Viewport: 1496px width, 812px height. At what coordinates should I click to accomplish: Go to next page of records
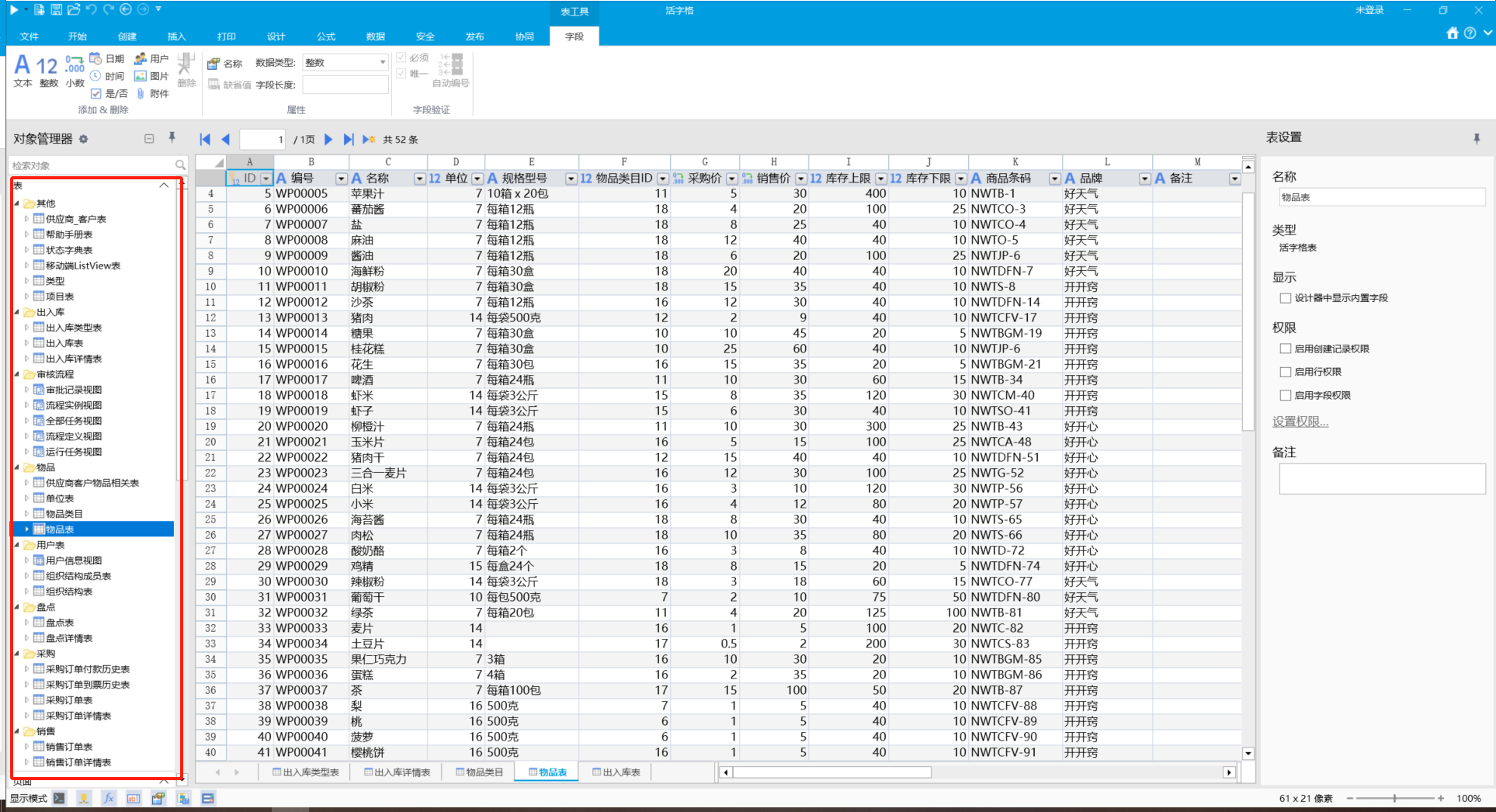(x=328, y=139)
